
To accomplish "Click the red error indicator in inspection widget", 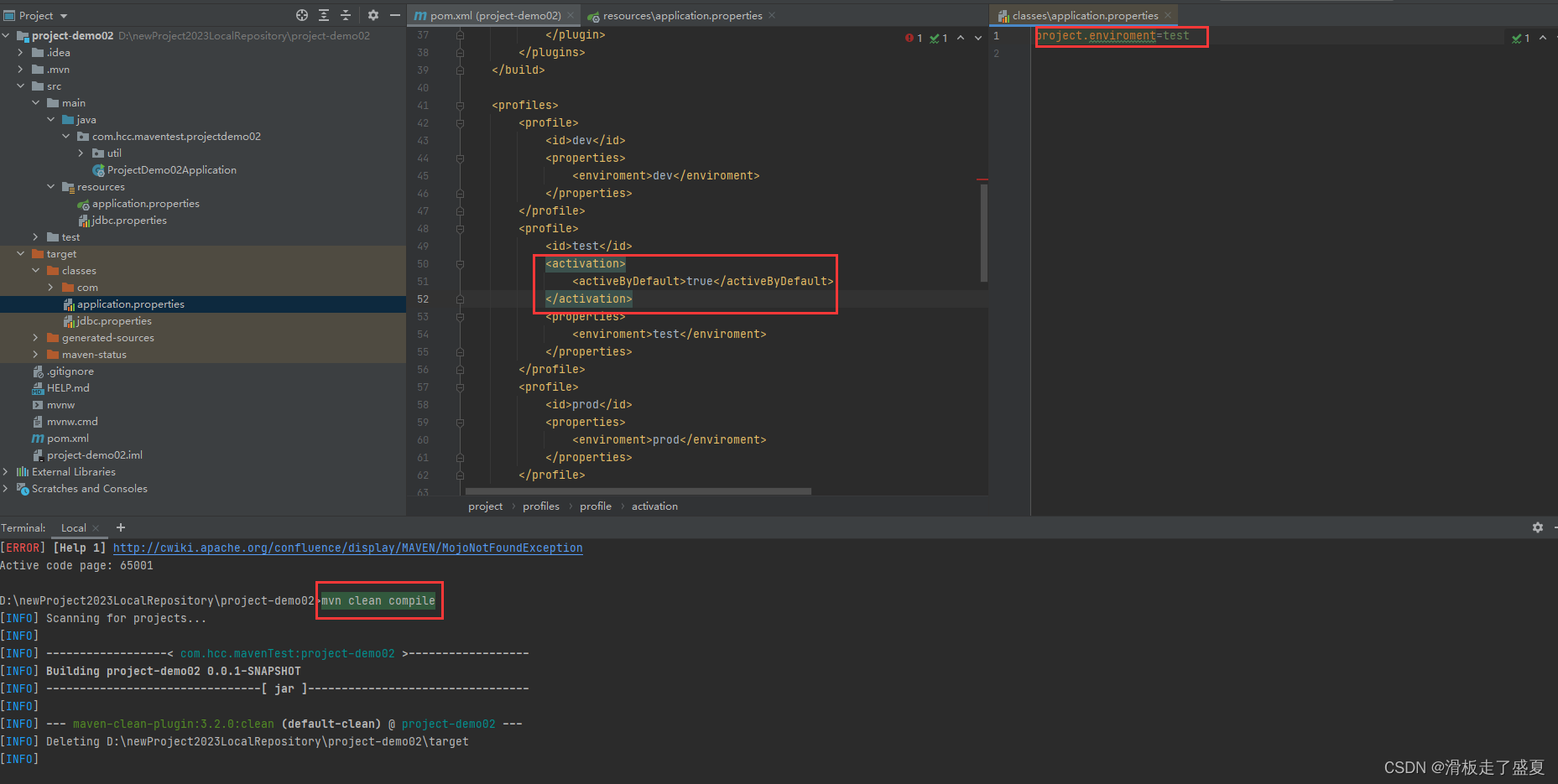I will point(909,38).
